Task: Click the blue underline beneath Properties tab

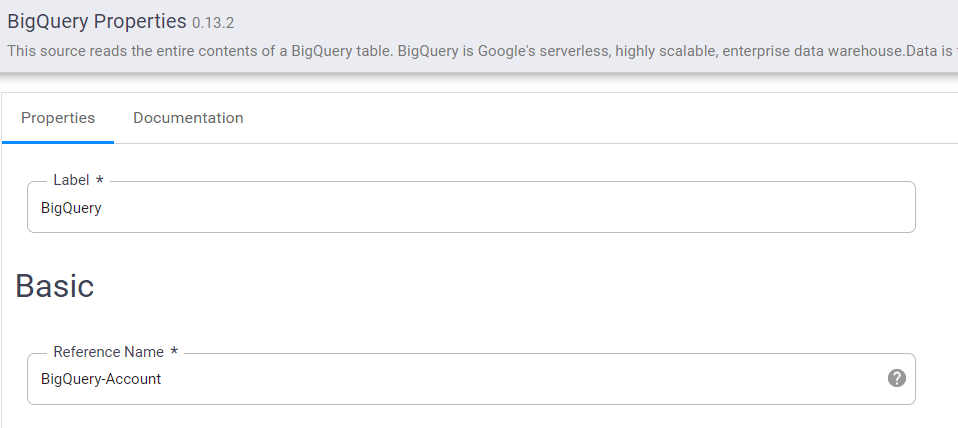Action: [x=58, y=142]
